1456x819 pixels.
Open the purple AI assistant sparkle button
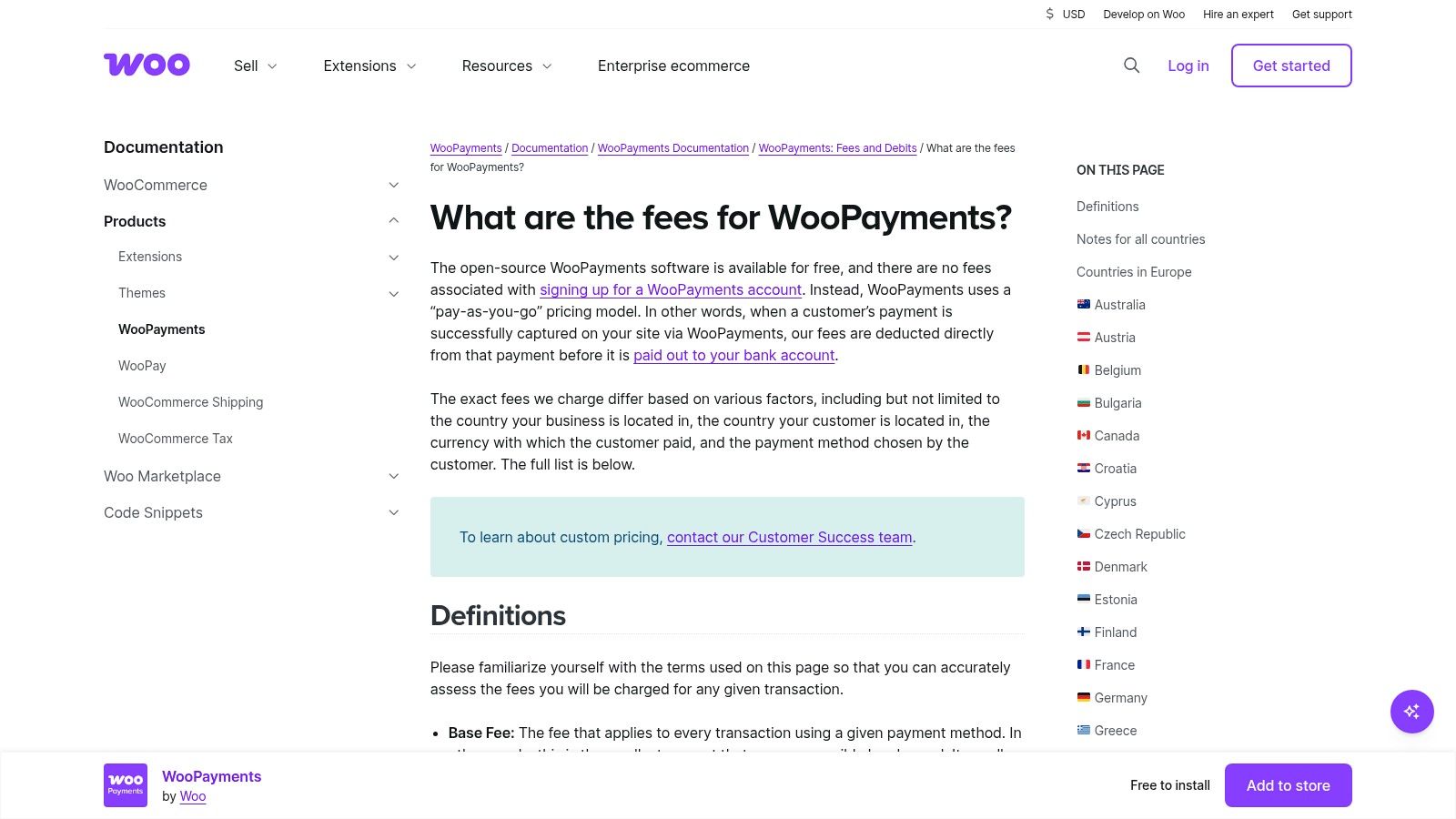(1411, 712)
